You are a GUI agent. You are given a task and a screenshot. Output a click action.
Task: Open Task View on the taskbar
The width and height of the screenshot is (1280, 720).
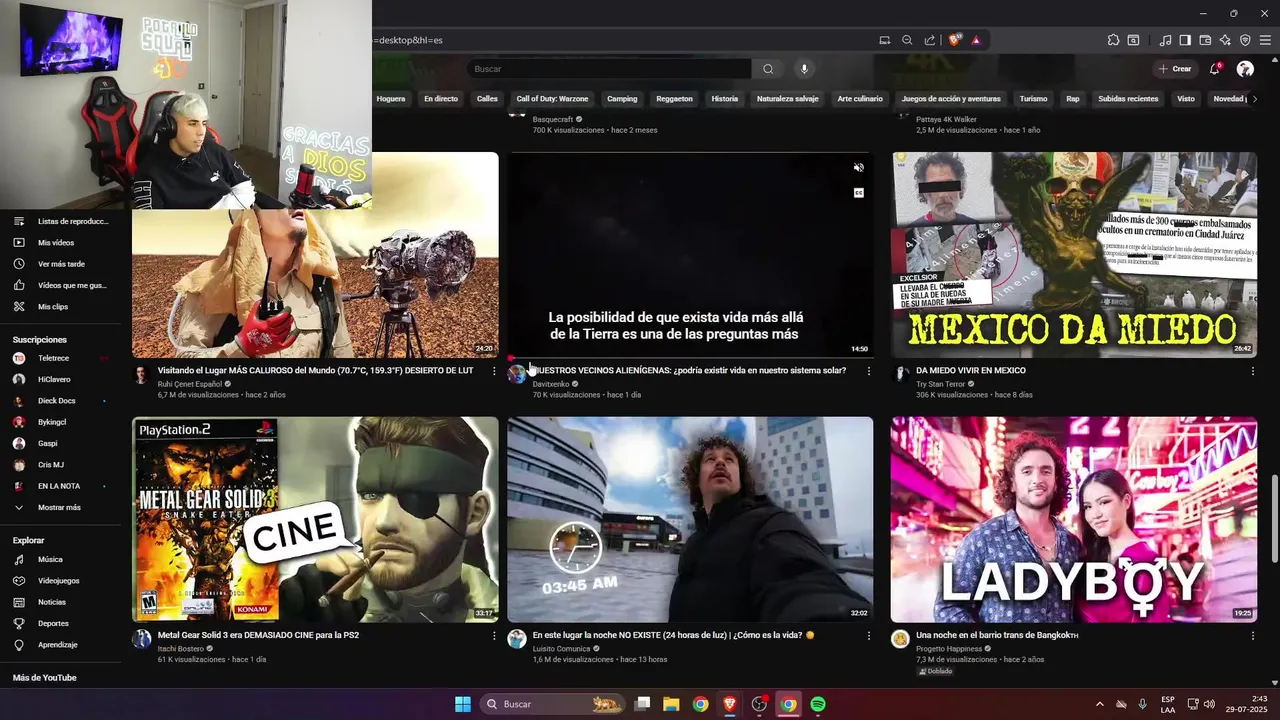click(x=642, y=704)
